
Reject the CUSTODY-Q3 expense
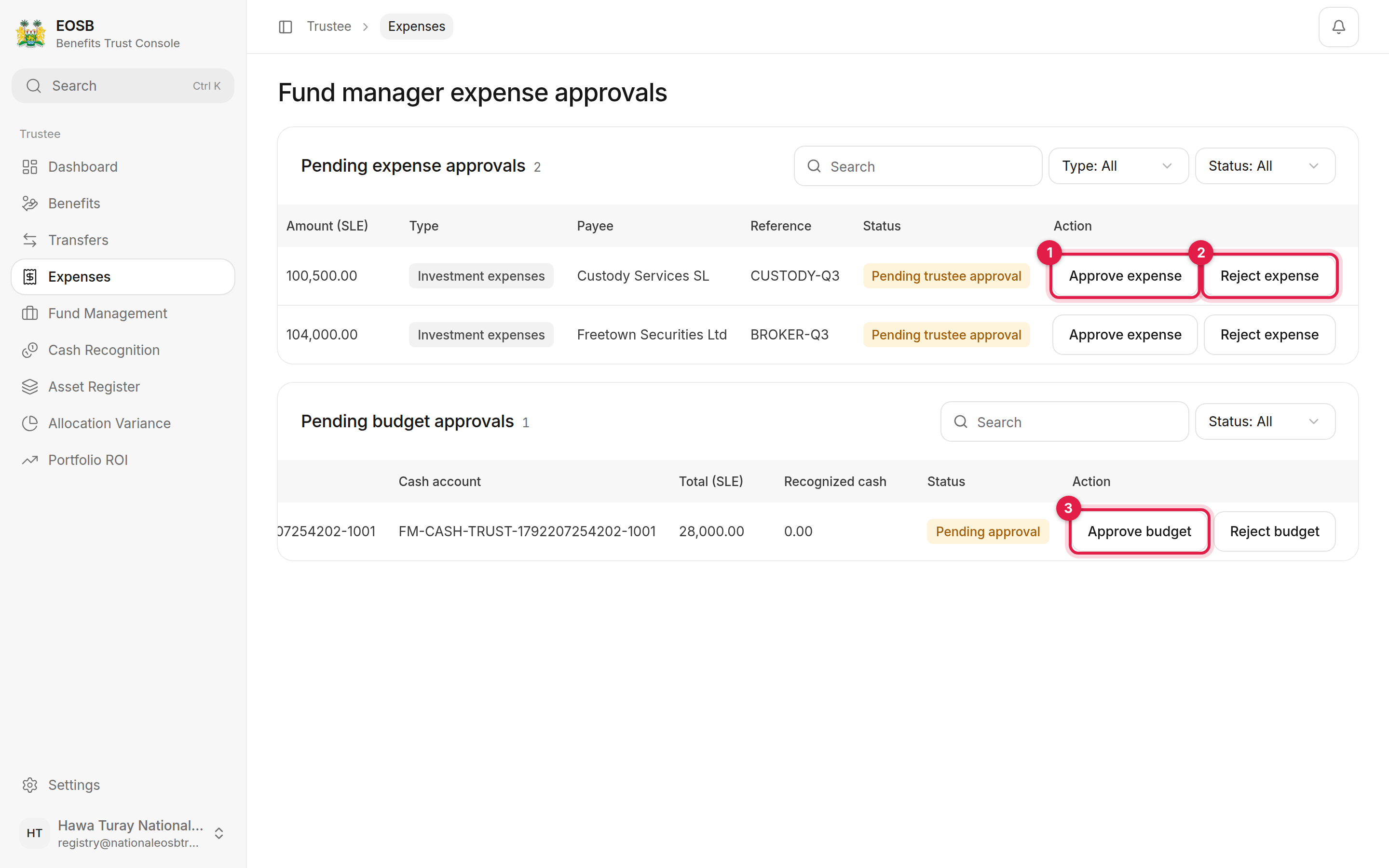[1269, 276]
